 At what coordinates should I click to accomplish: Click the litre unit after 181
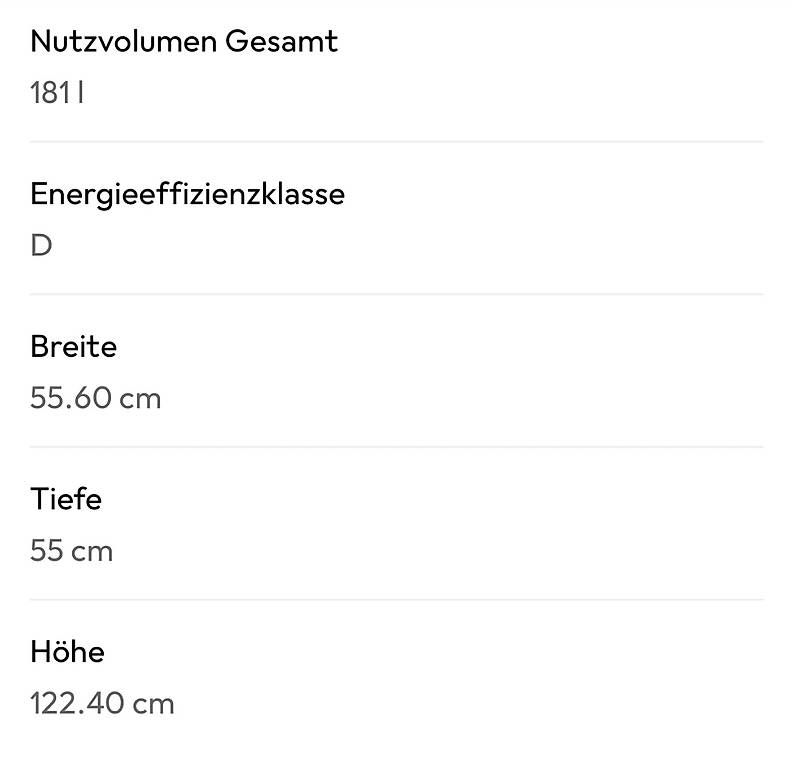pos(81,93)
